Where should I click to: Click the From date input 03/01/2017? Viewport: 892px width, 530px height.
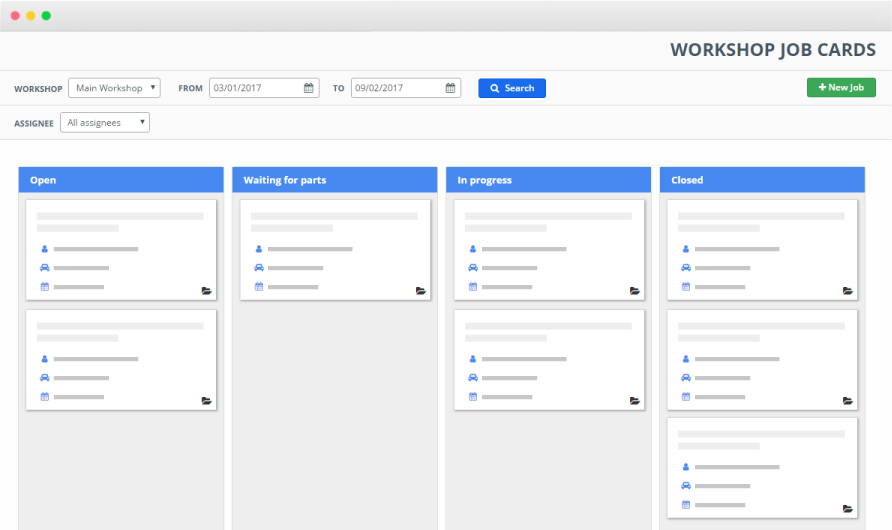click(x=255, y=88)
